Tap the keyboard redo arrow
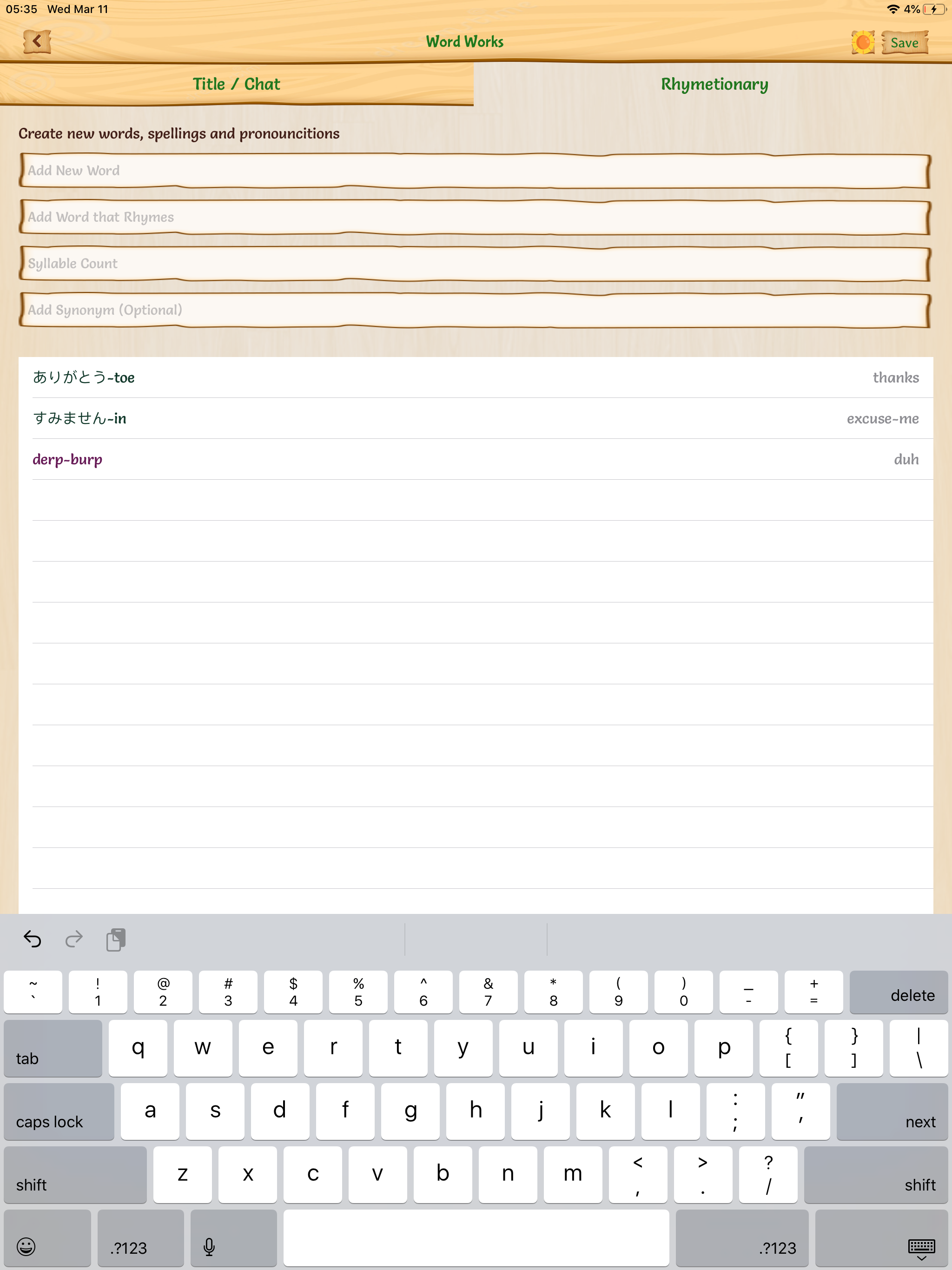 [74, 939]
